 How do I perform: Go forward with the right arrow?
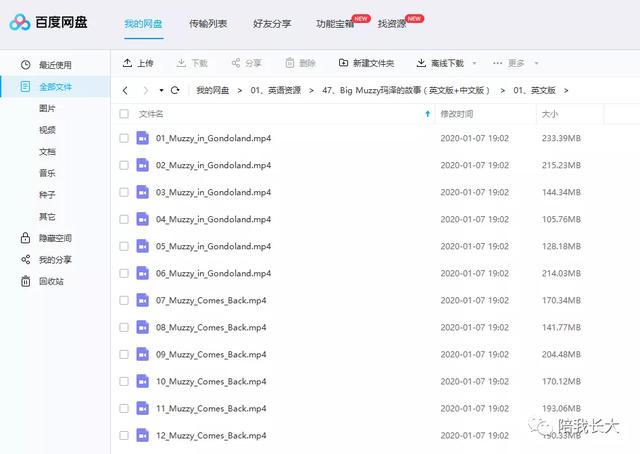[146, 90]
